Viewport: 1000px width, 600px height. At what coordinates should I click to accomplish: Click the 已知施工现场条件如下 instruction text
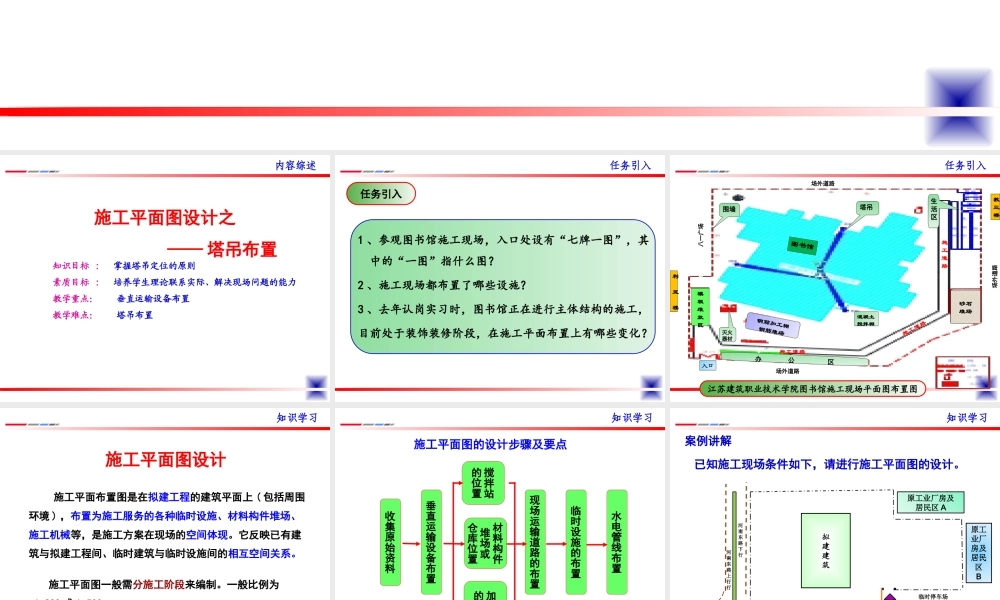(x=827, y=464)
